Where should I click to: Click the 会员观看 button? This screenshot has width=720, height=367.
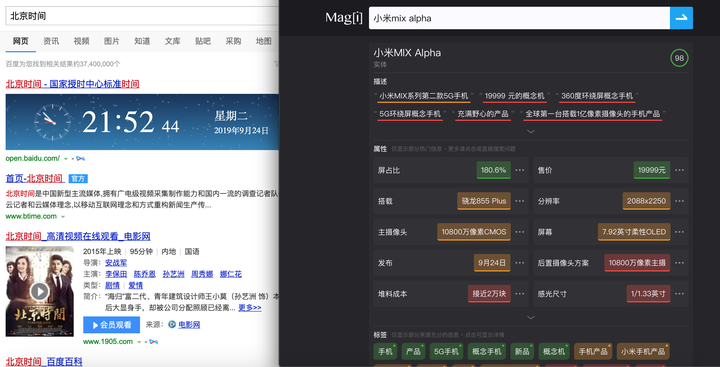coord(112,325)
